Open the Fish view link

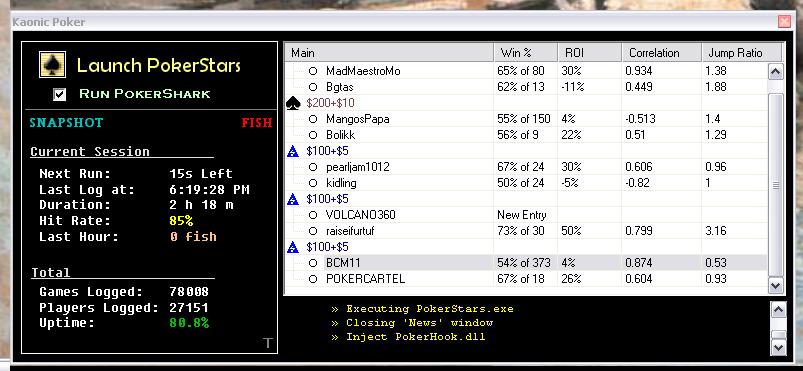(x=257, y=123)
